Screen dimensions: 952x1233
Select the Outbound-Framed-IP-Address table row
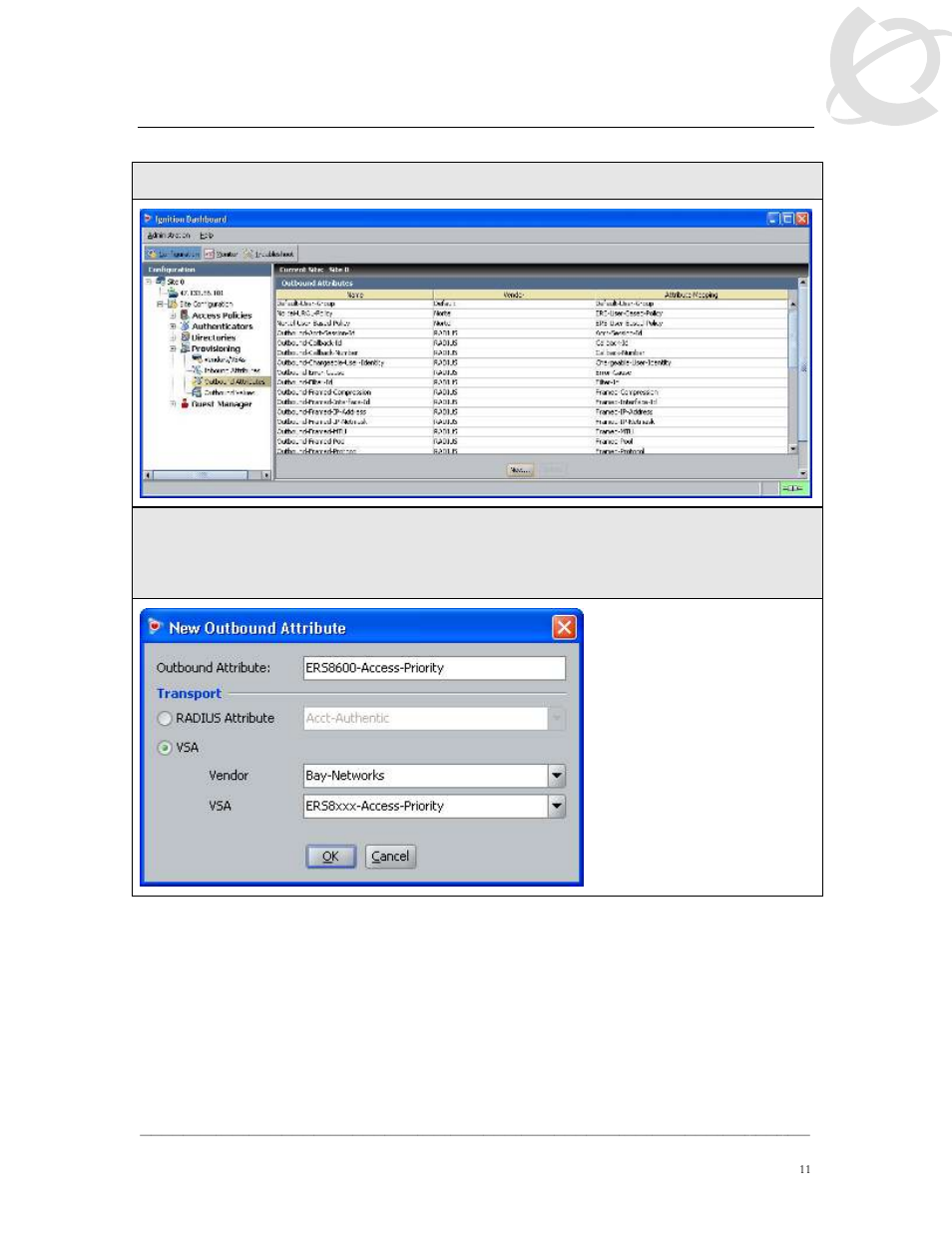tap(532, 411)
